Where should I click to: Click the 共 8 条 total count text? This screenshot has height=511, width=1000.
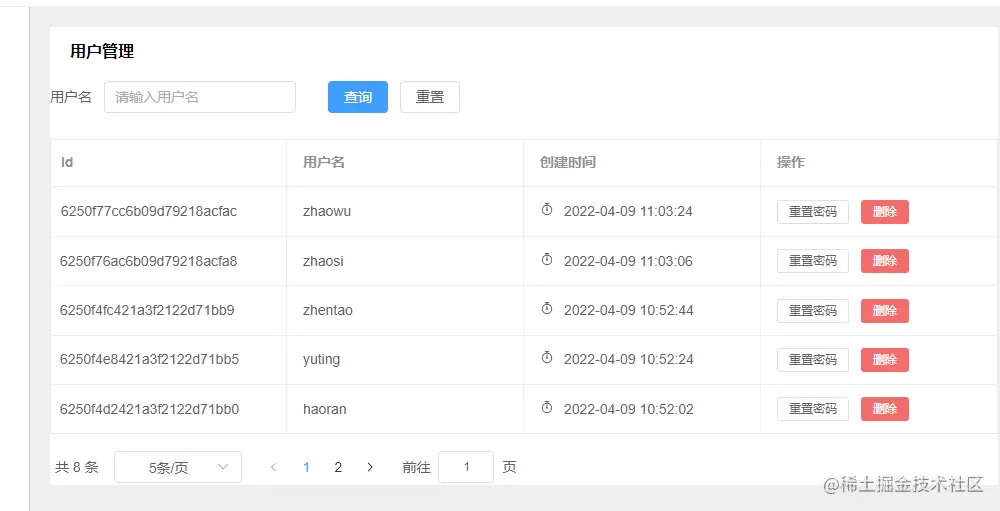pos(77,468)
